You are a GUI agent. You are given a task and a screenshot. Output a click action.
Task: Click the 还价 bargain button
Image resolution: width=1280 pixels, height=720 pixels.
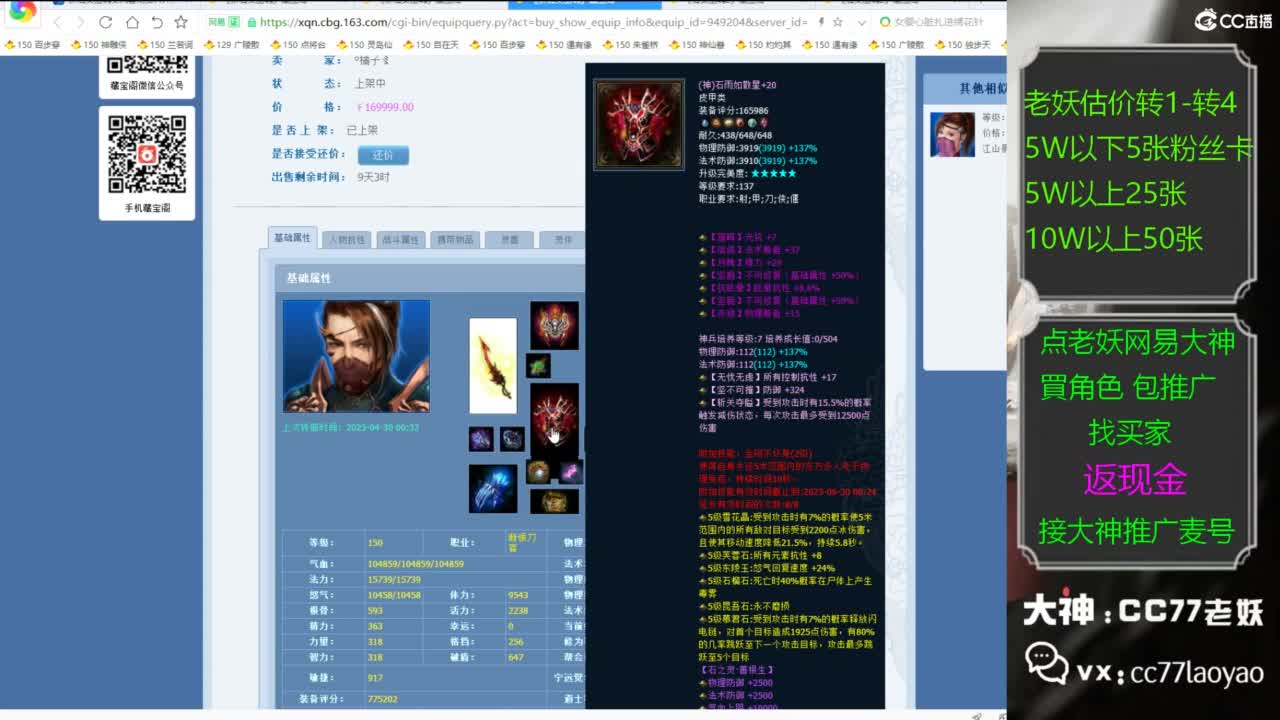click(x=383, y=155)
